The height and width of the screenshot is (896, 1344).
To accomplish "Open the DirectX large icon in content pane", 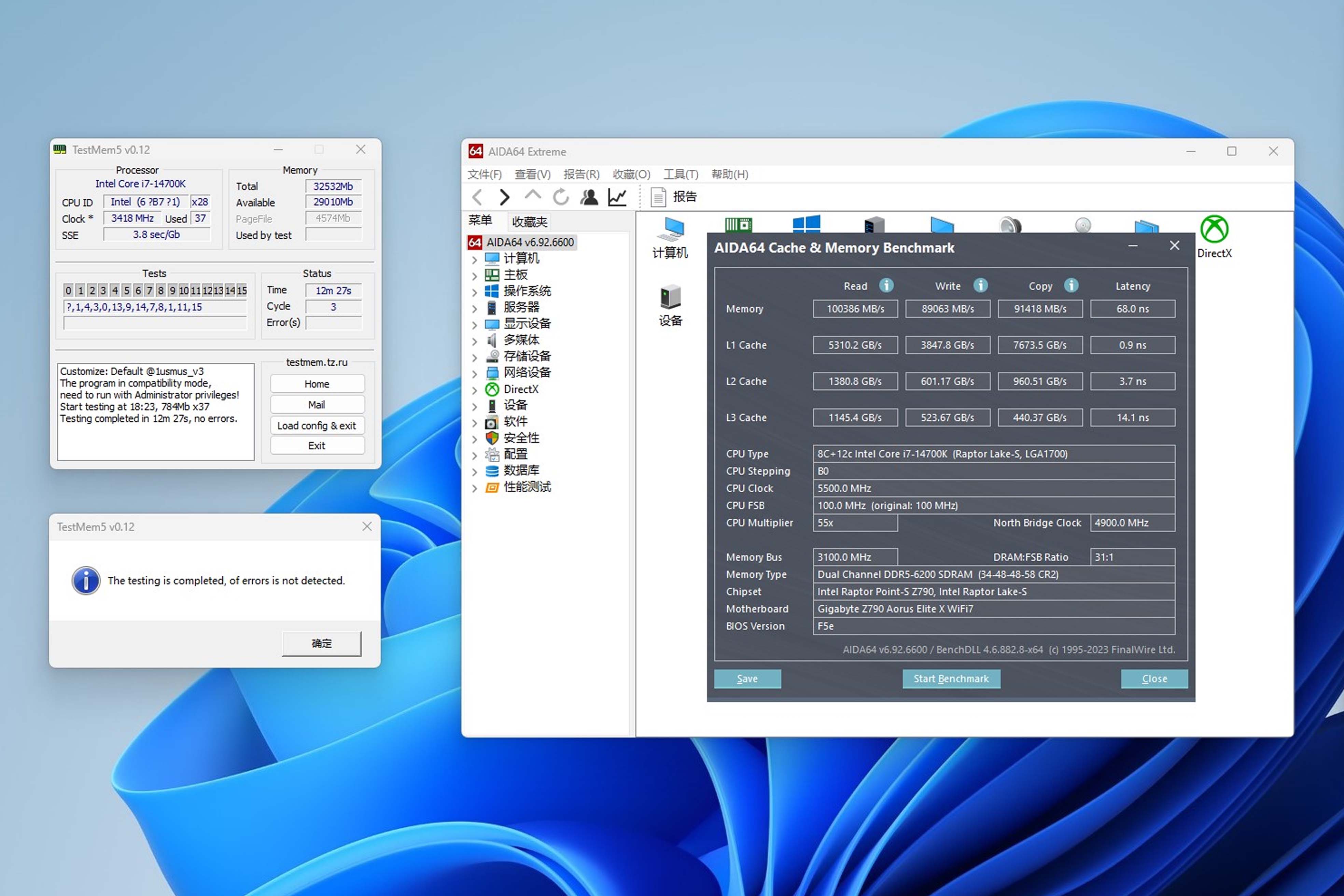I will 1214,237.
